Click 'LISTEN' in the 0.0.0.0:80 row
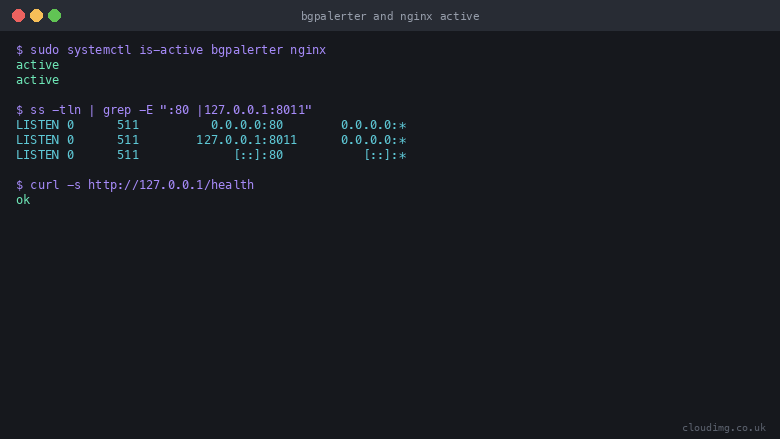 (37, 125)
